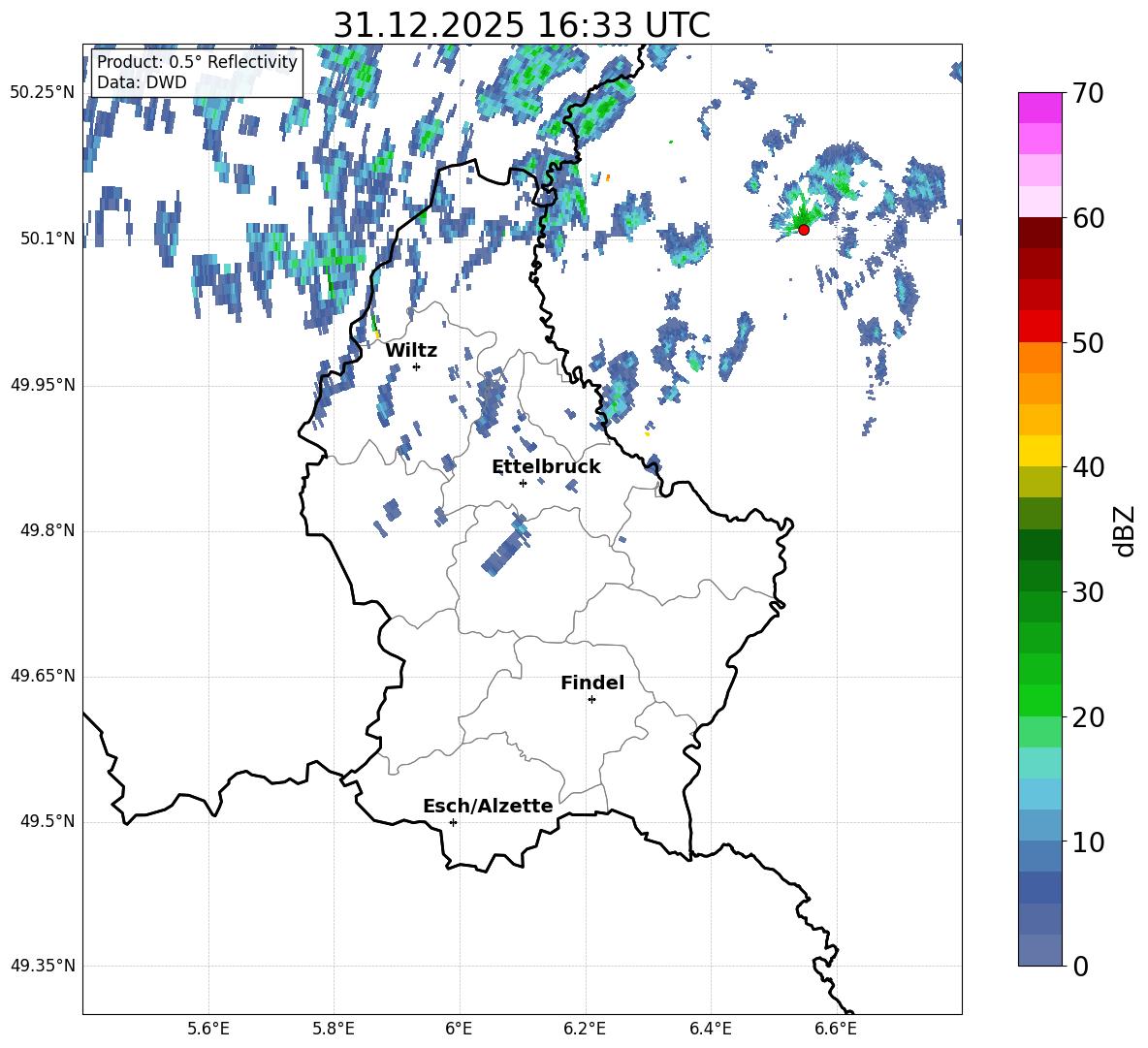This screenshot has height=1048, width=1148.
Task: Click the 5.8°E longitude tick label
Action: pyautogui.click(x=334, y=1030)
